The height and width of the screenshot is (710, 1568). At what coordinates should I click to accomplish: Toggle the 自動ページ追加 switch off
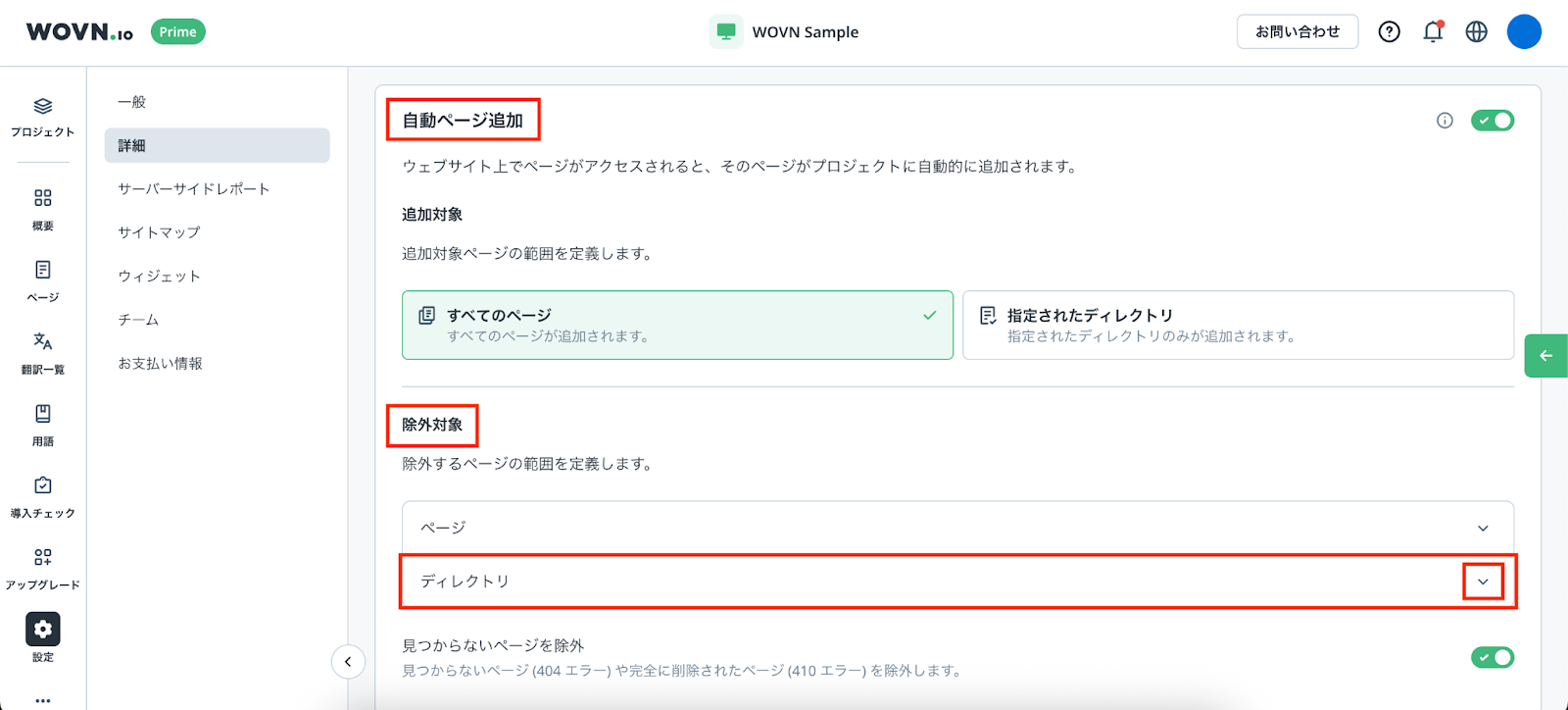click(1492, 121)
